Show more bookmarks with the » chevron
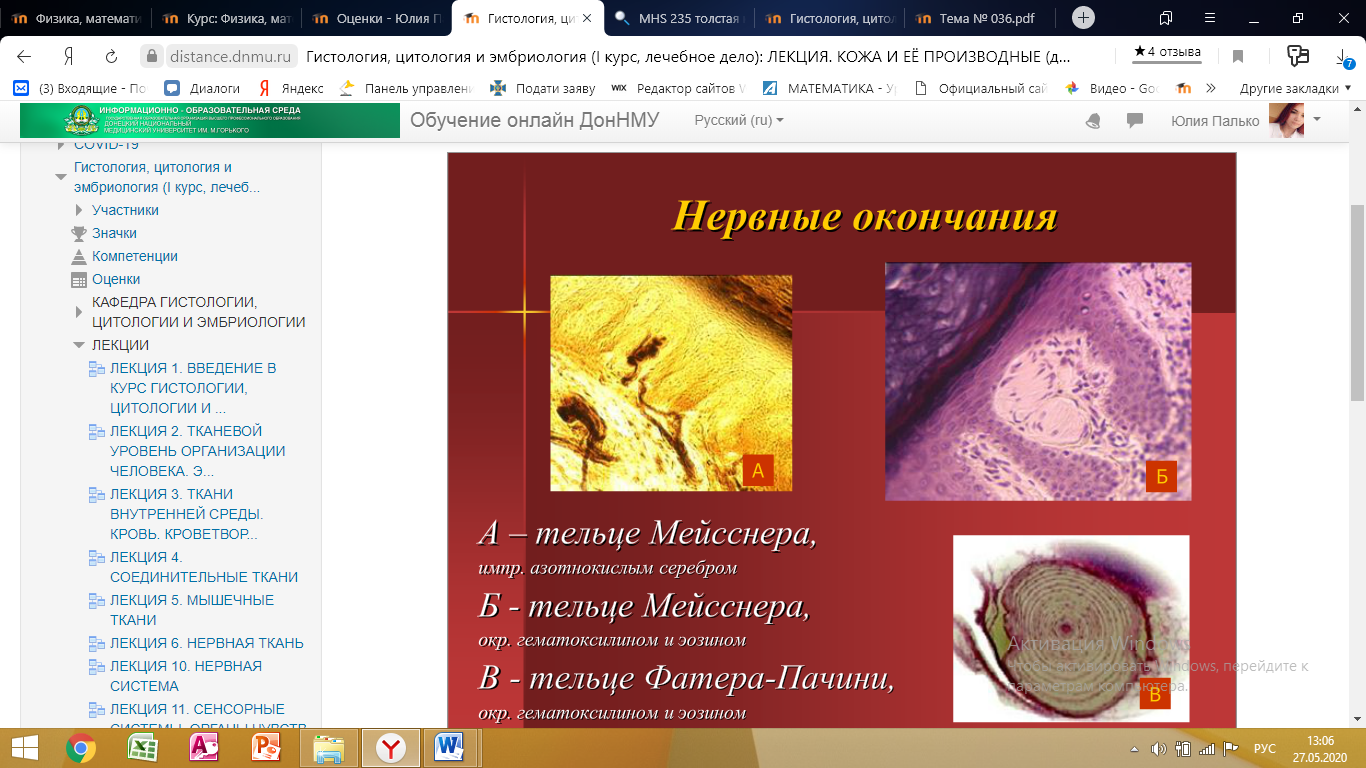 [x=1211, y=88]
